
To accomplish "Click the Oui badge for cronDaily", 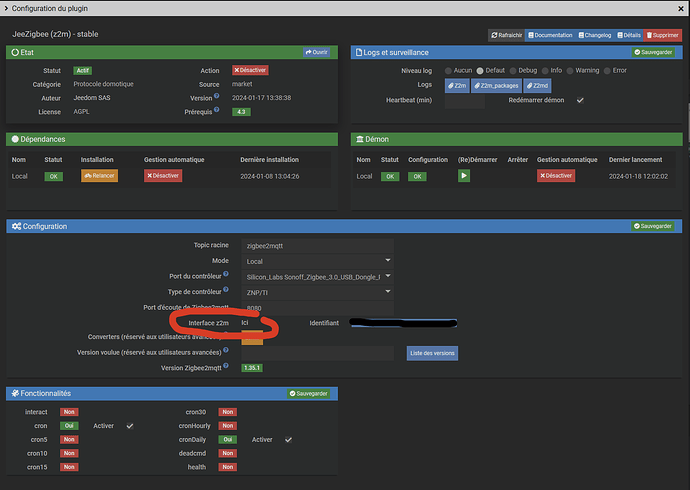I will [228, 439].
